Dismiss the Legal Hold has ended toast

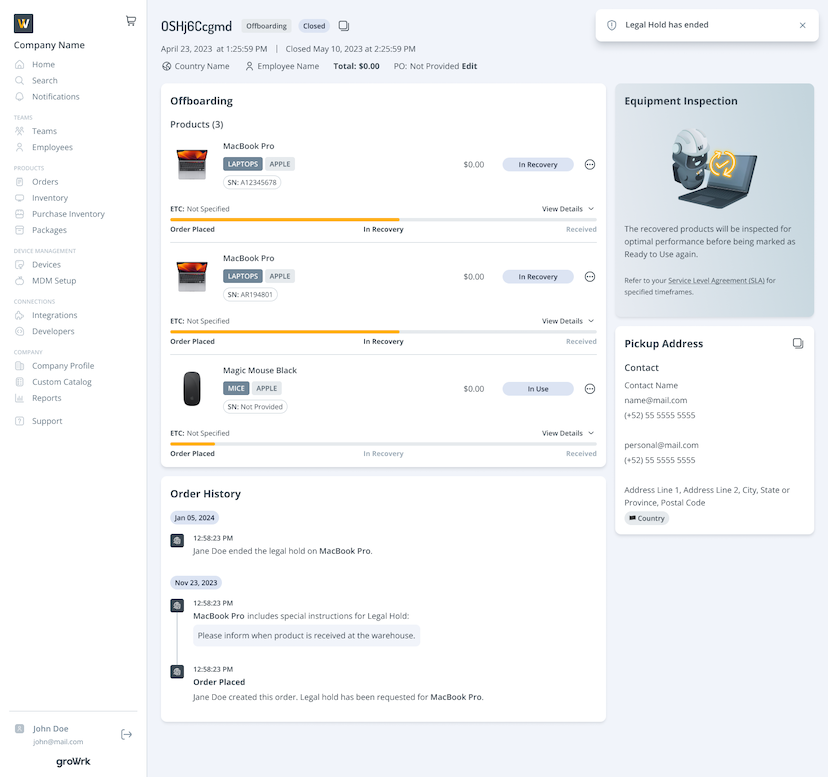click(x=802, y=25)
